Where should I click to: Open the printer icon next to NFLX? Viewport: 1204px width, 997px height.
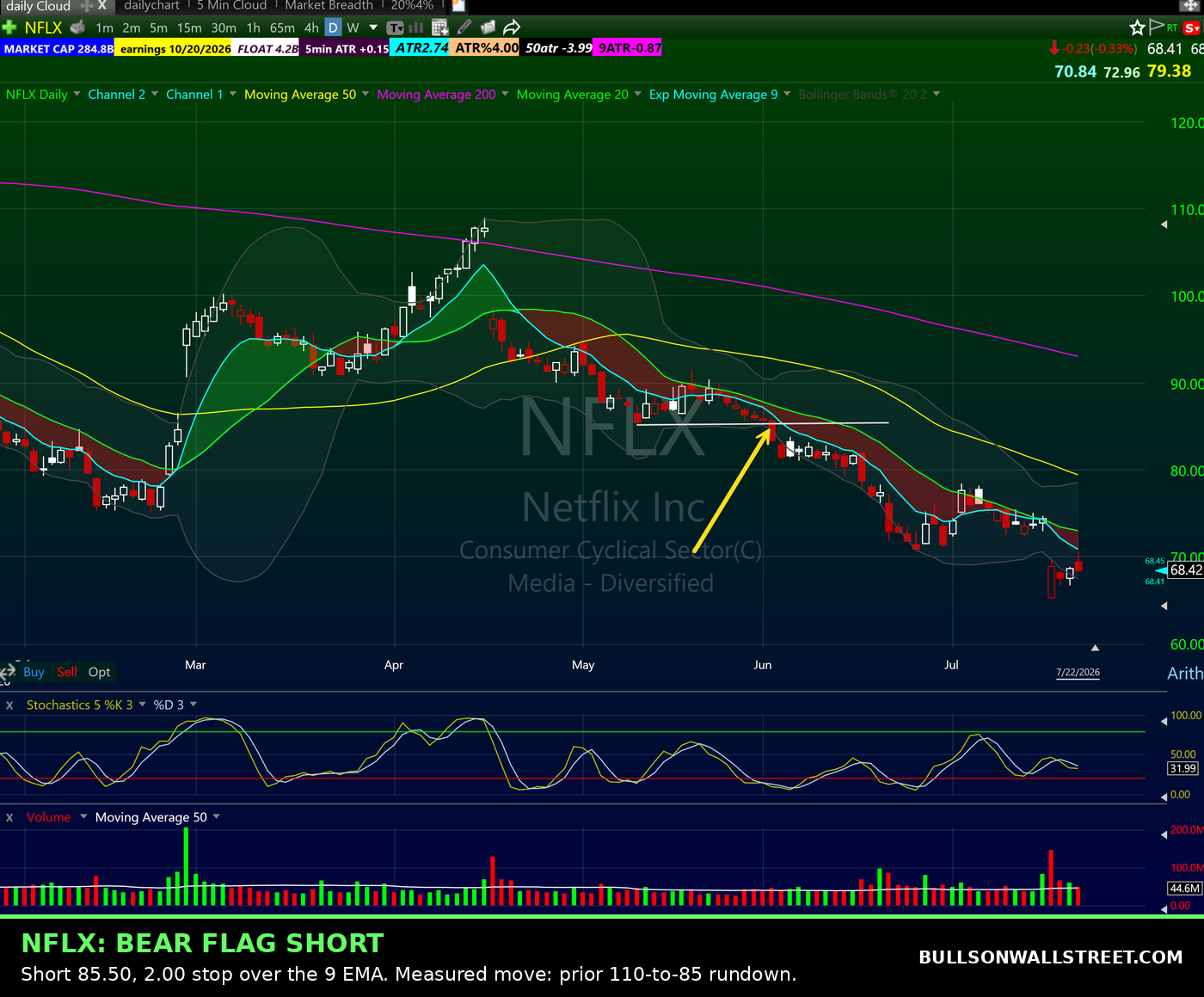(x=78, y=28)
